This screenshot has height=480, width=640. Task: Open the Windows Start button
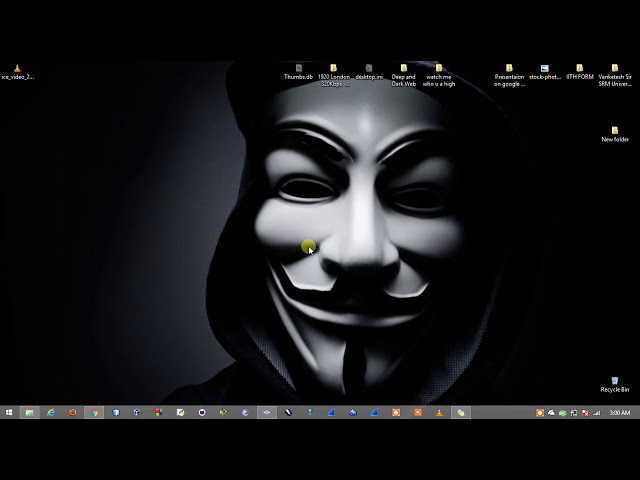tap(9, 413)
